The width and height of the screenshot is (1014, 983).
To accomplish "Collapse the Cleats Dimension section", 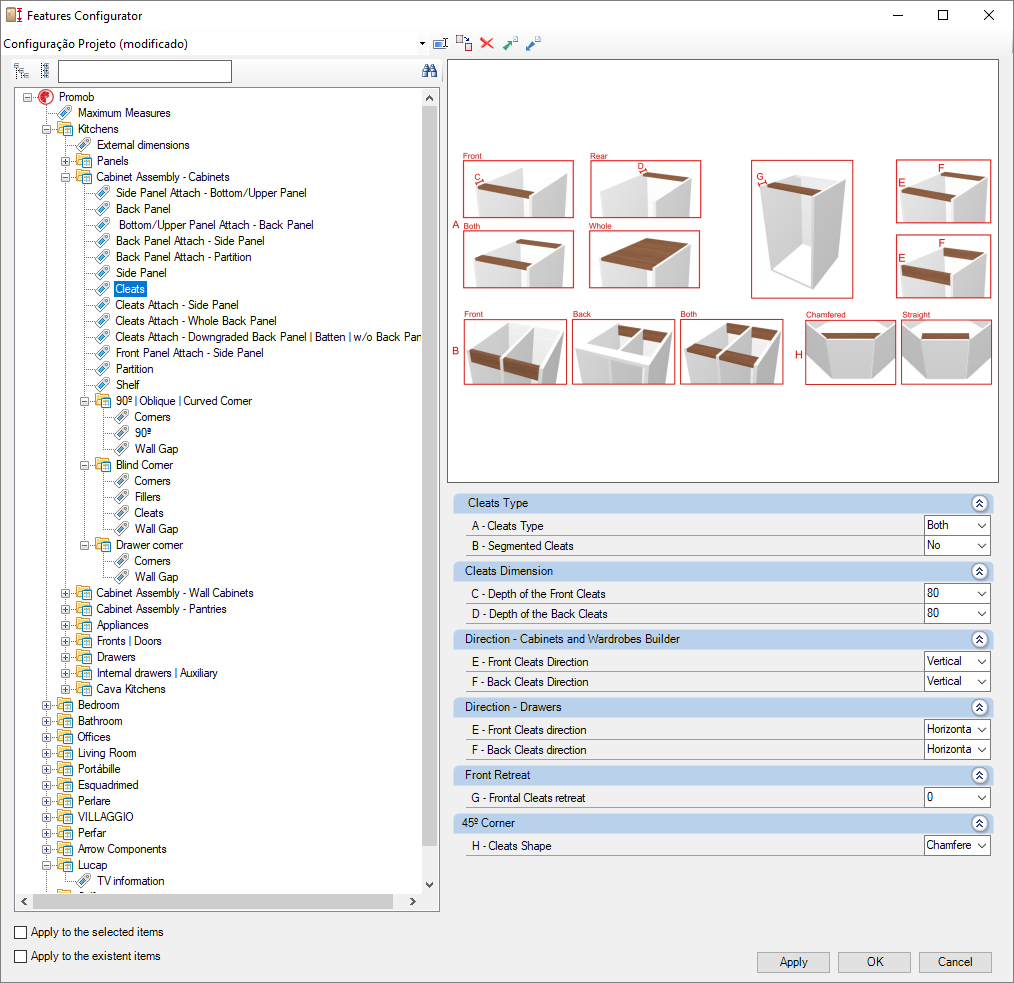I will [x=980, y=571].
